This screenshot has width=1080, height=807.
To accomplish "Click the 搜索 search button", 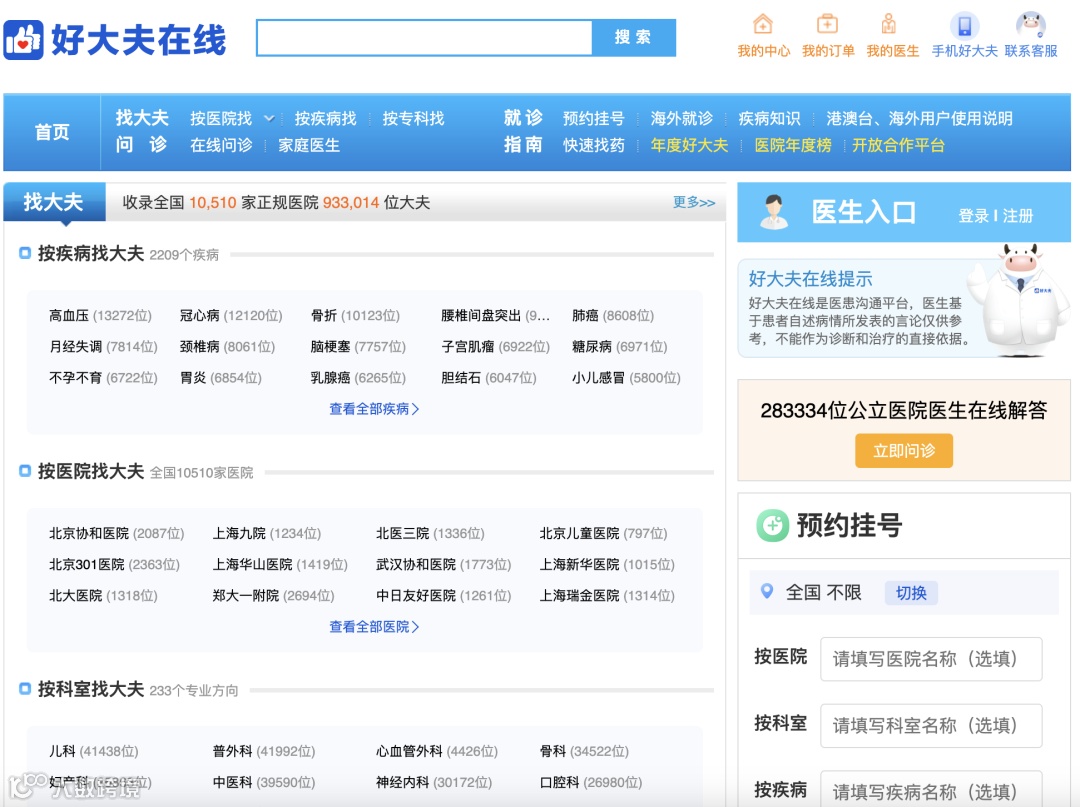I will pyautogui.click(x=634, y=37).
